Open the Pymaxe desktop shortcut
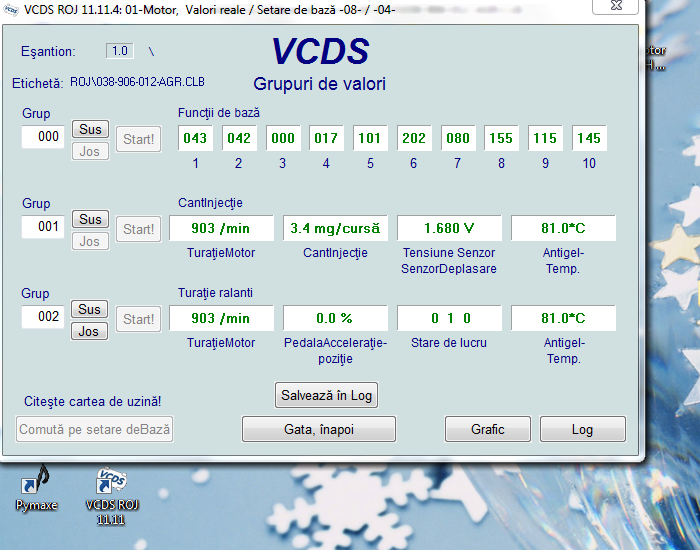700x550 pixels. (36, 489)
